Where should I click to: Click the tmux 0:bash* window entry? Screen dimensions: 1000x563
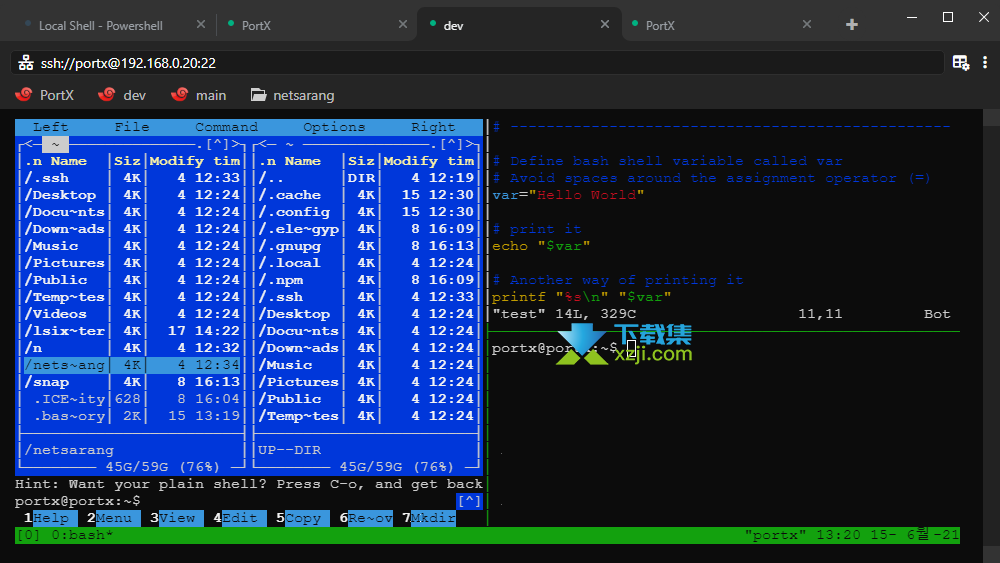tap(82, 535)
